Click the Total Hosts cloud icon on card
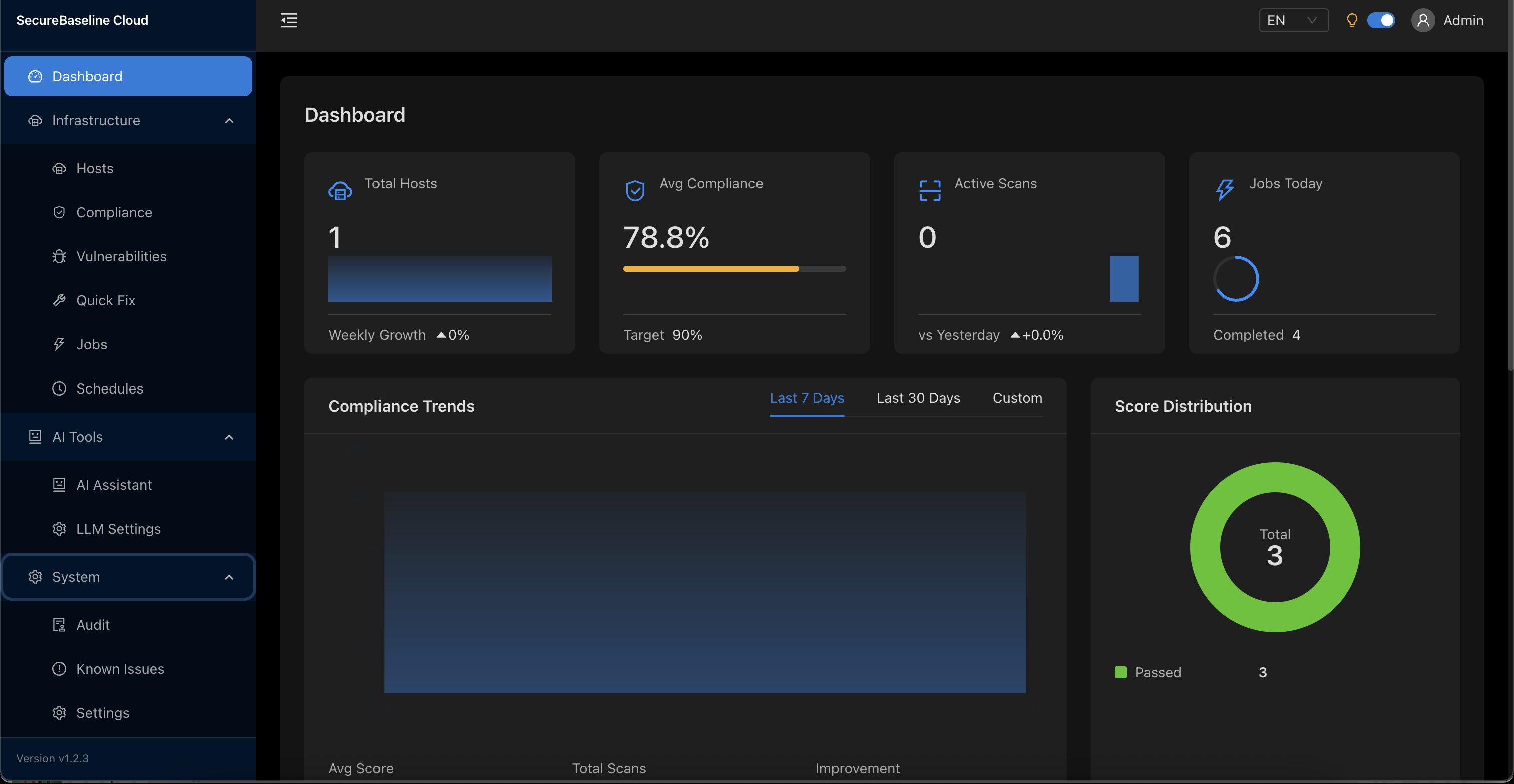This screenshot has height=784, width=1514. 340,191
